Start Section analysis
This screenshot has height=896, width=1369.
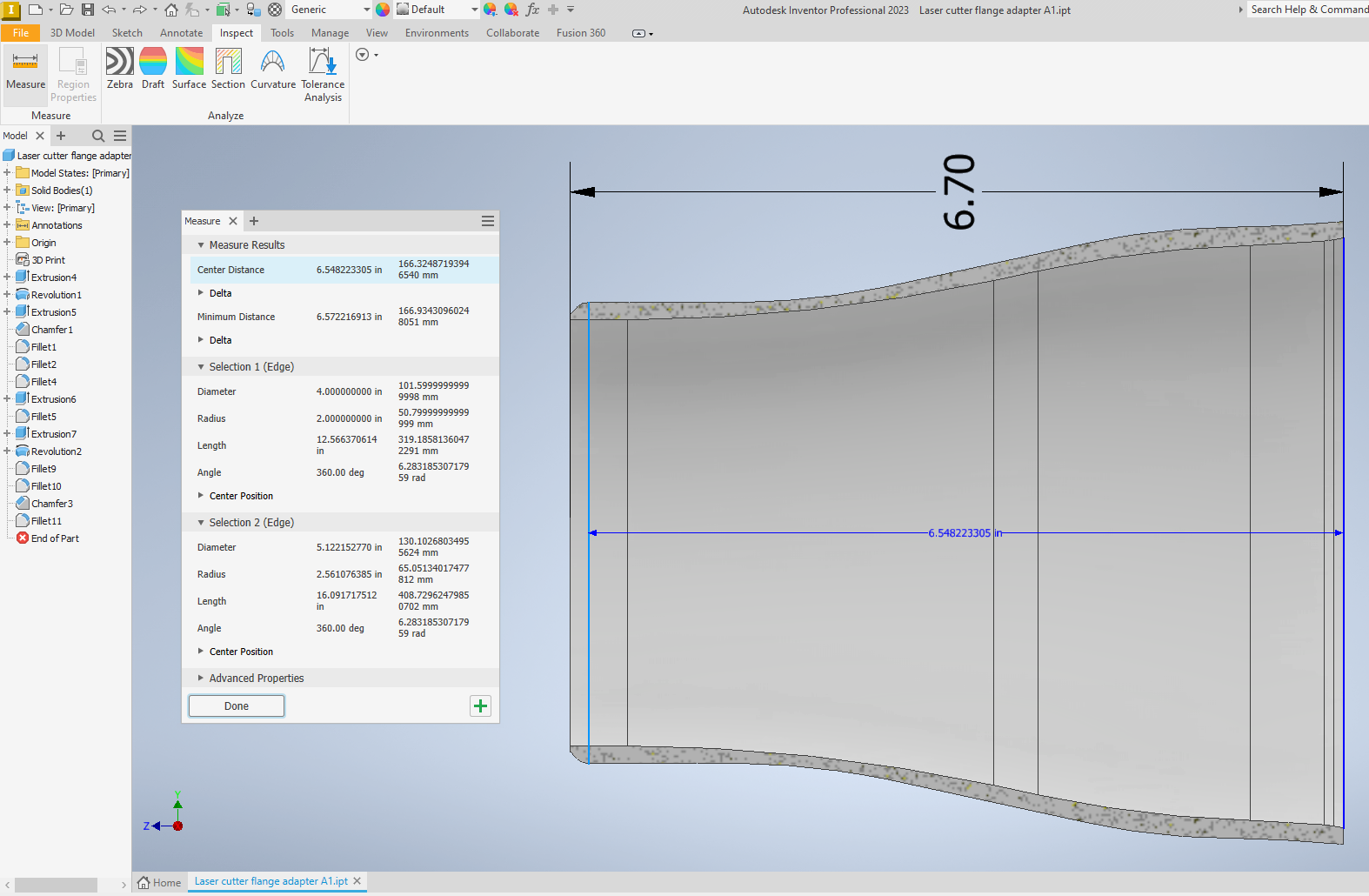[x=228, y=70]
